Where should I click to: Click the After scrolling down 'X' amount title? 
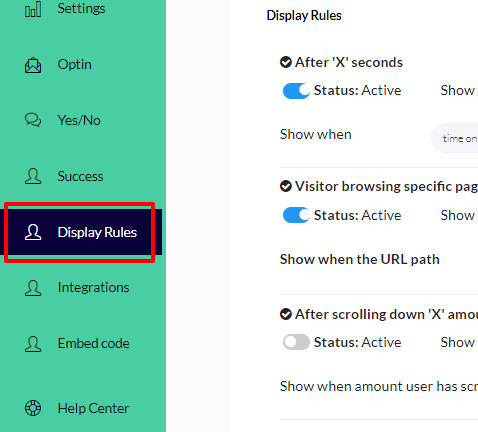(x=386, y=314)
